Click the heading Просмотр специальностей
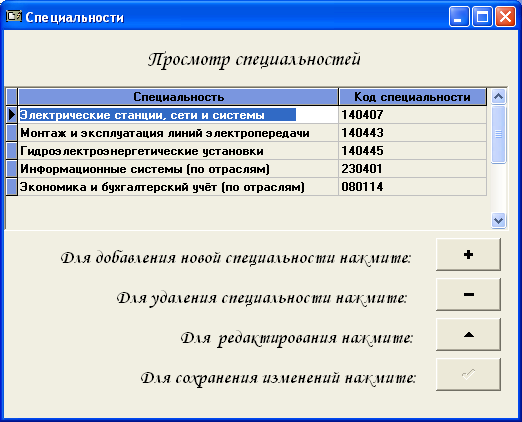Screen dimensions: 522x422 pos(254,60)
